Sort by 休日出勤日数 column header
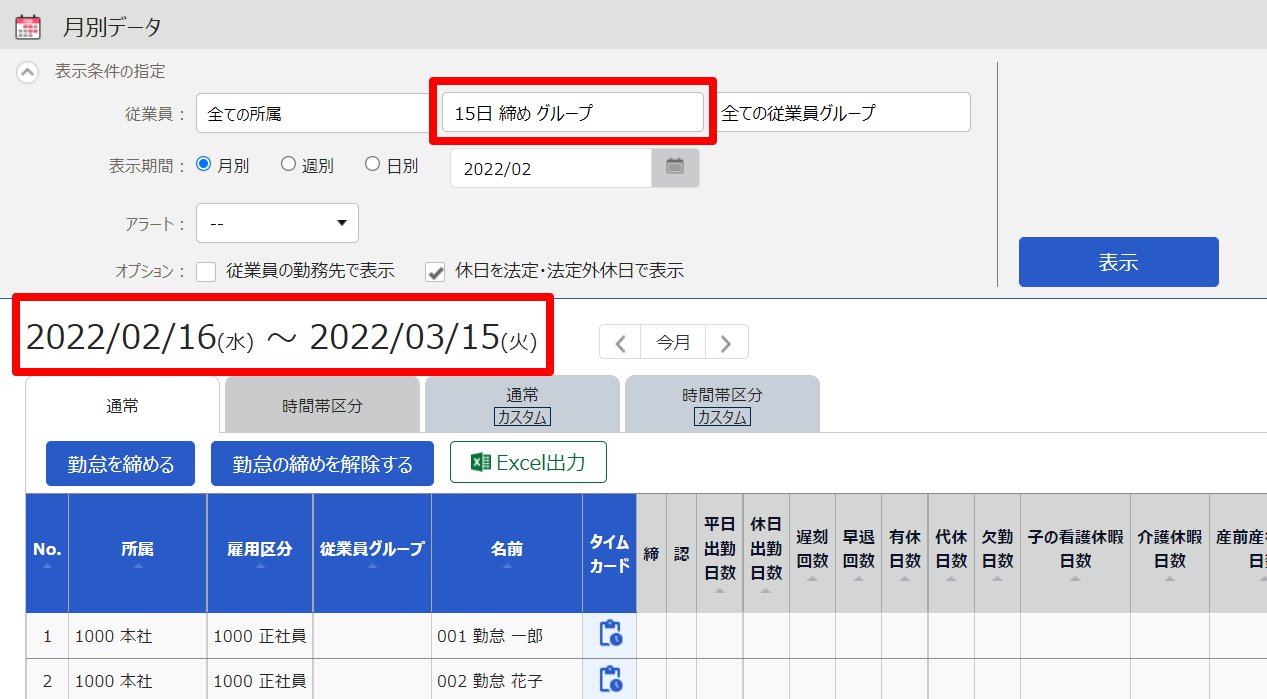1267x699 pixels. coord(766,553)
